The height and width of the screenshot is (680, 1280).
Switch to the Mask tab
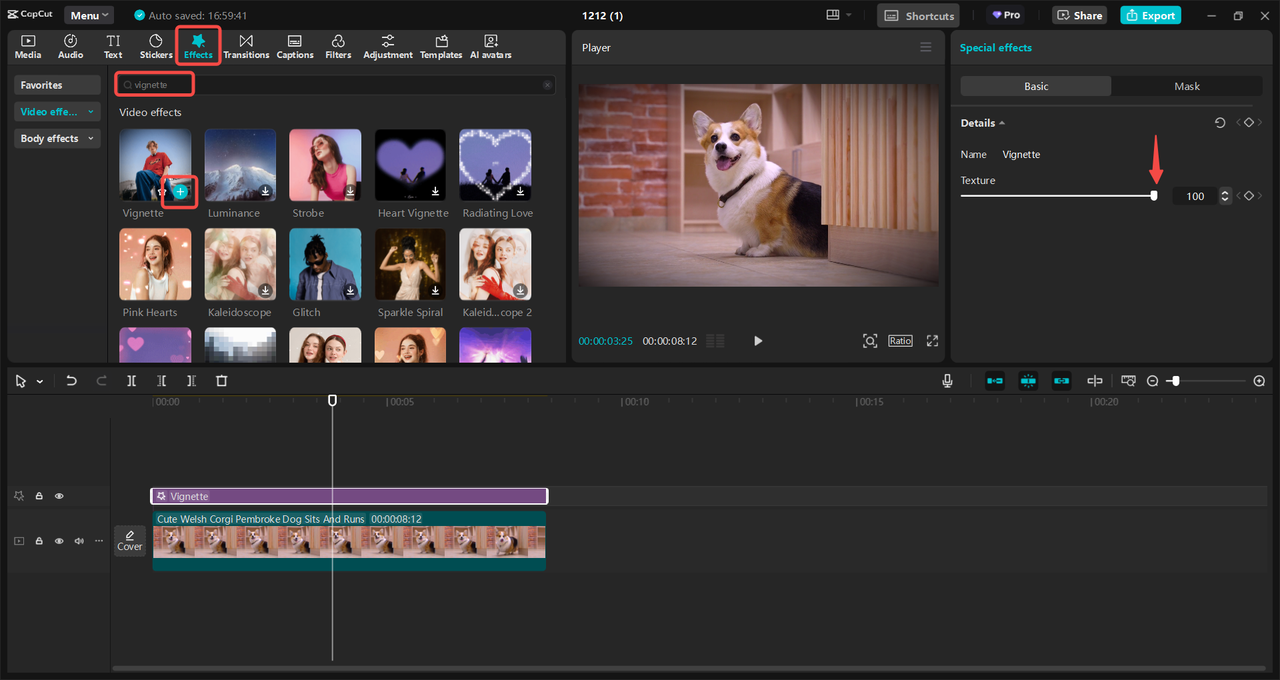(1186, 86)
